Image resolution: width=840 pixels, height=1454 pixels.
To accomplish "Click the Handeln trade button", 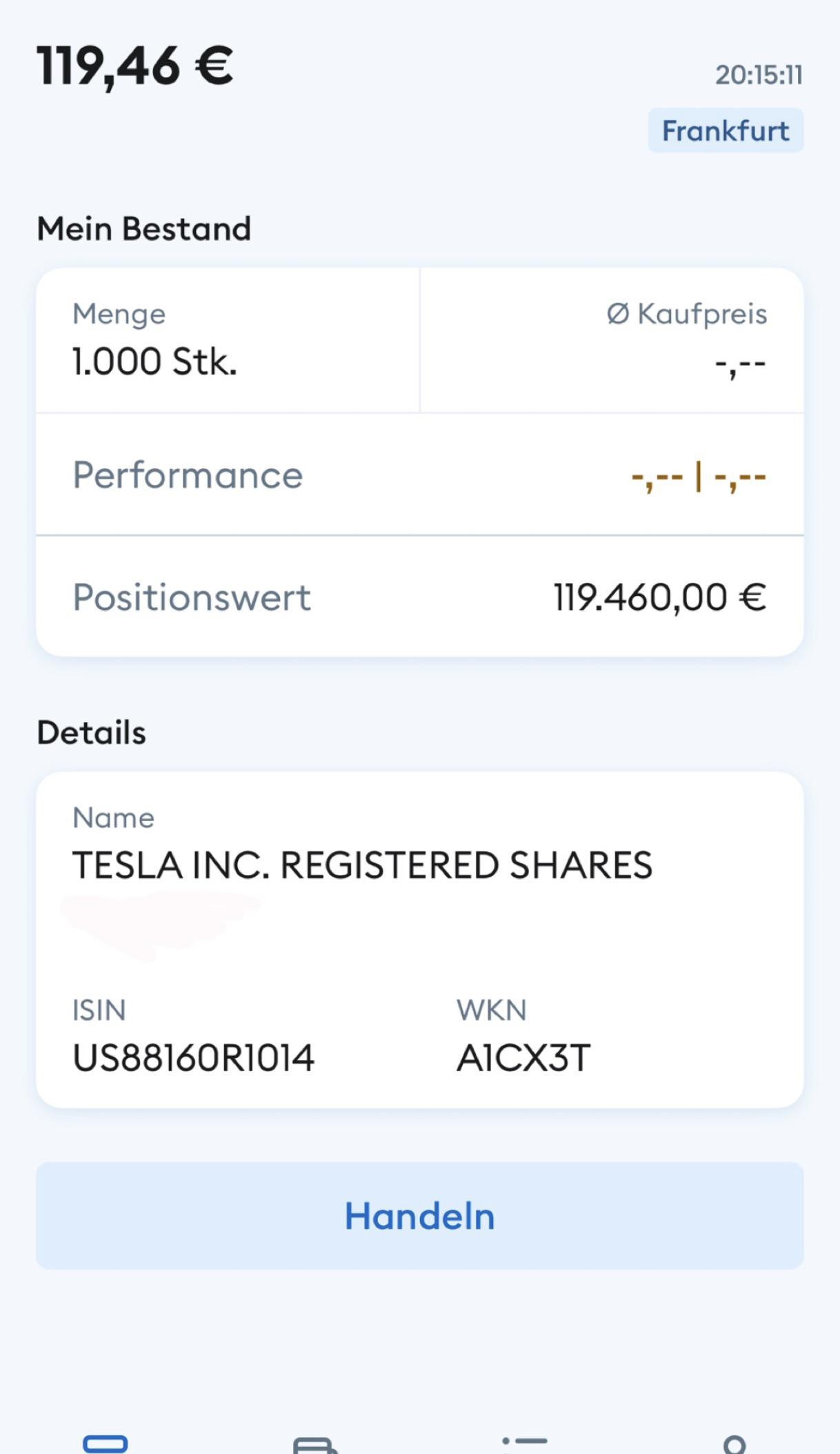I will tap(419, 1215).
